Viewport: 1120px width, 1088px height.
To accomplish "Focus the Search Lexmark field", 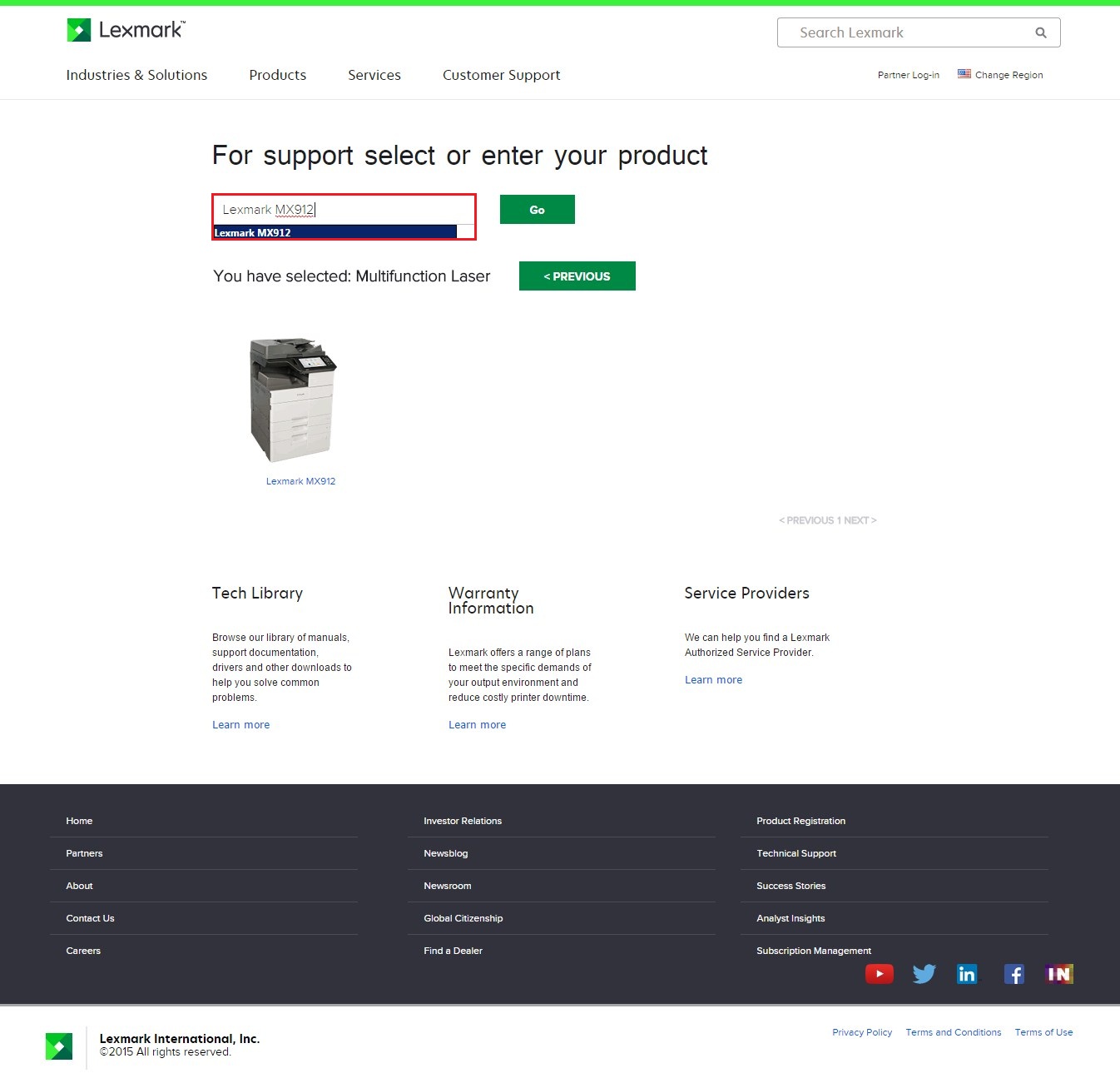I will point(919,32).
